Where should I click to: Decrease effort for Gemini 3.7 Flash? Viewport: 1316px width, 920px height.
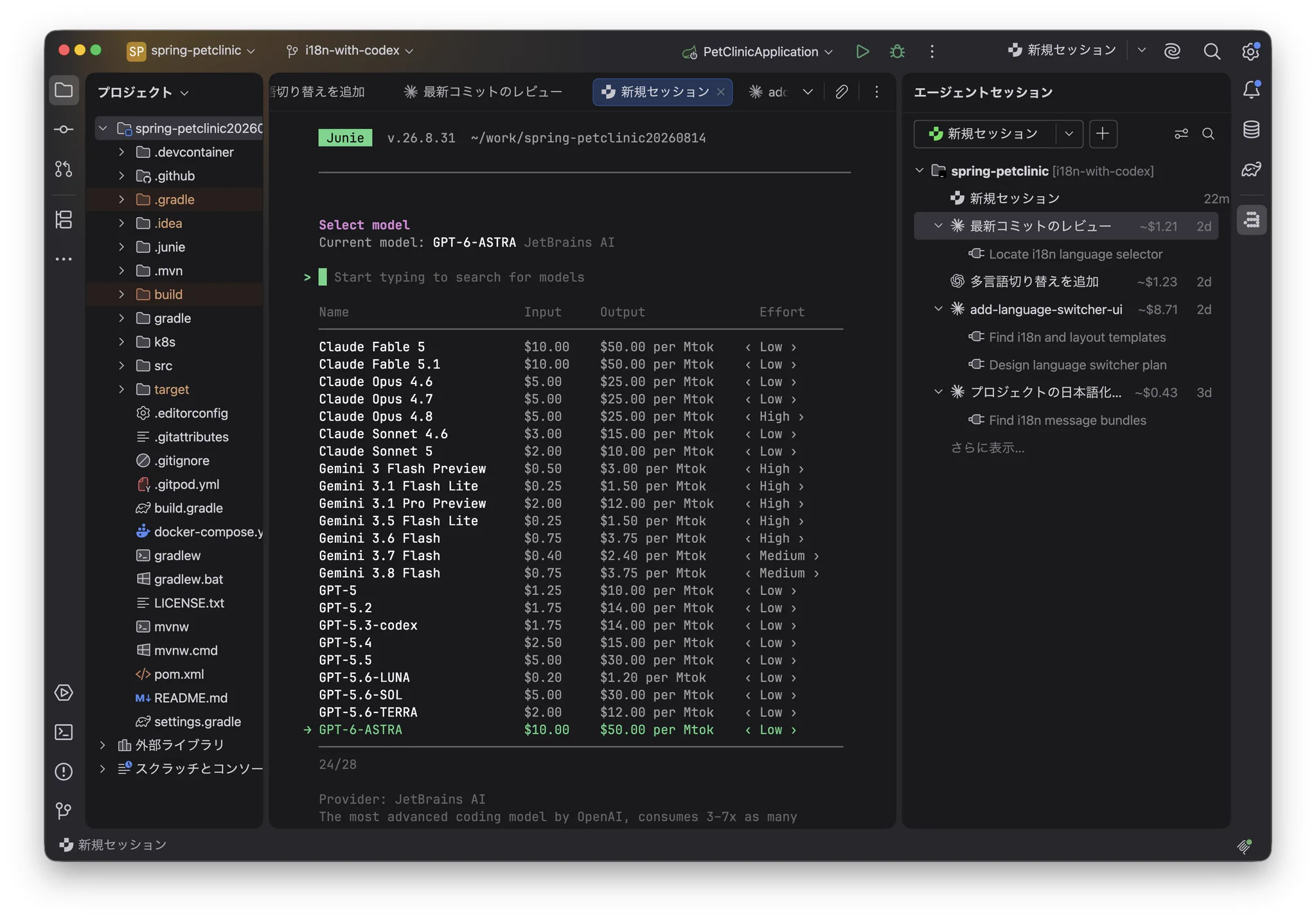coord(748,556)
